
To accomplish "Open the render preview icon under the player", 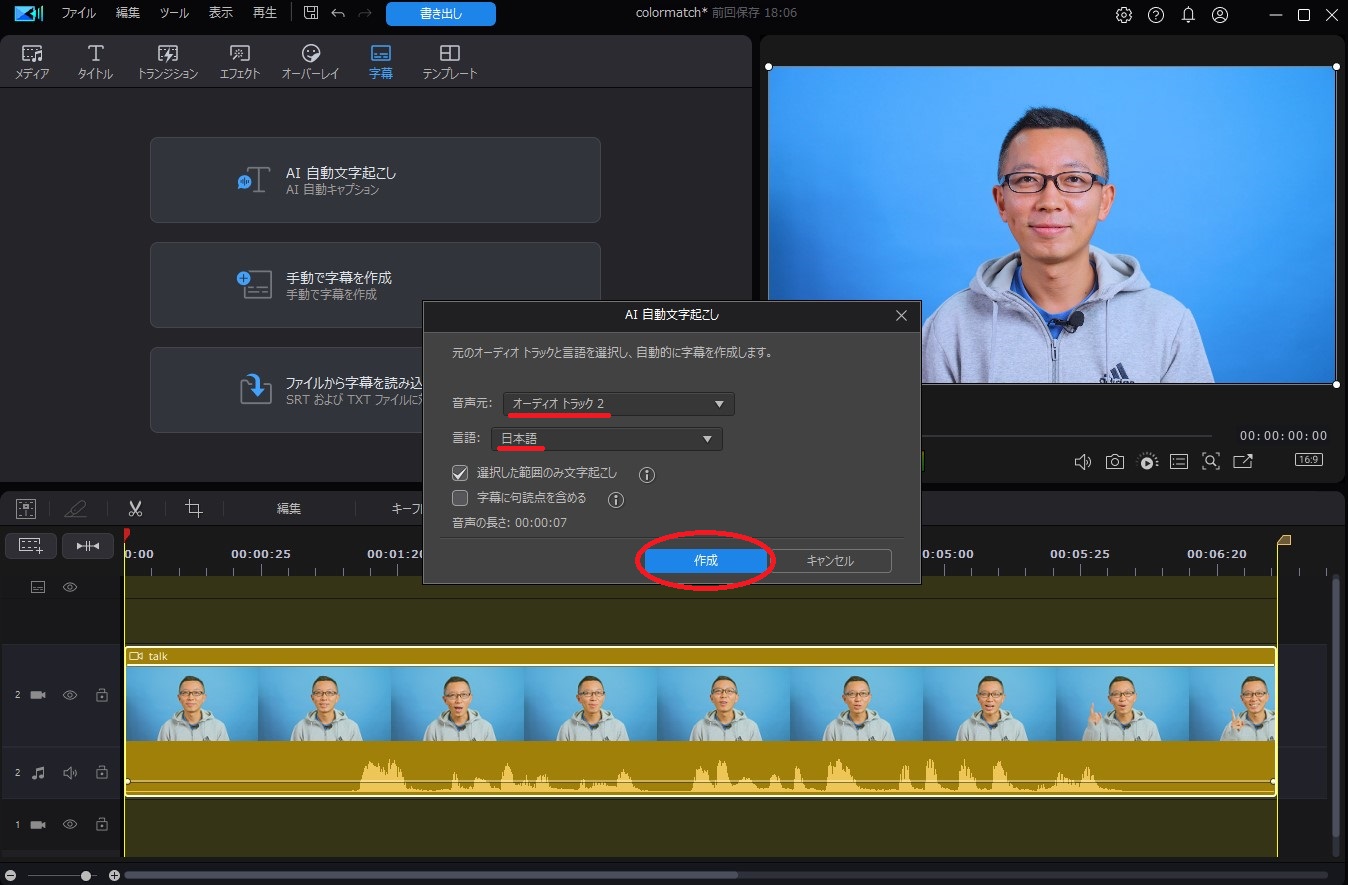I will pos(1146,461).
